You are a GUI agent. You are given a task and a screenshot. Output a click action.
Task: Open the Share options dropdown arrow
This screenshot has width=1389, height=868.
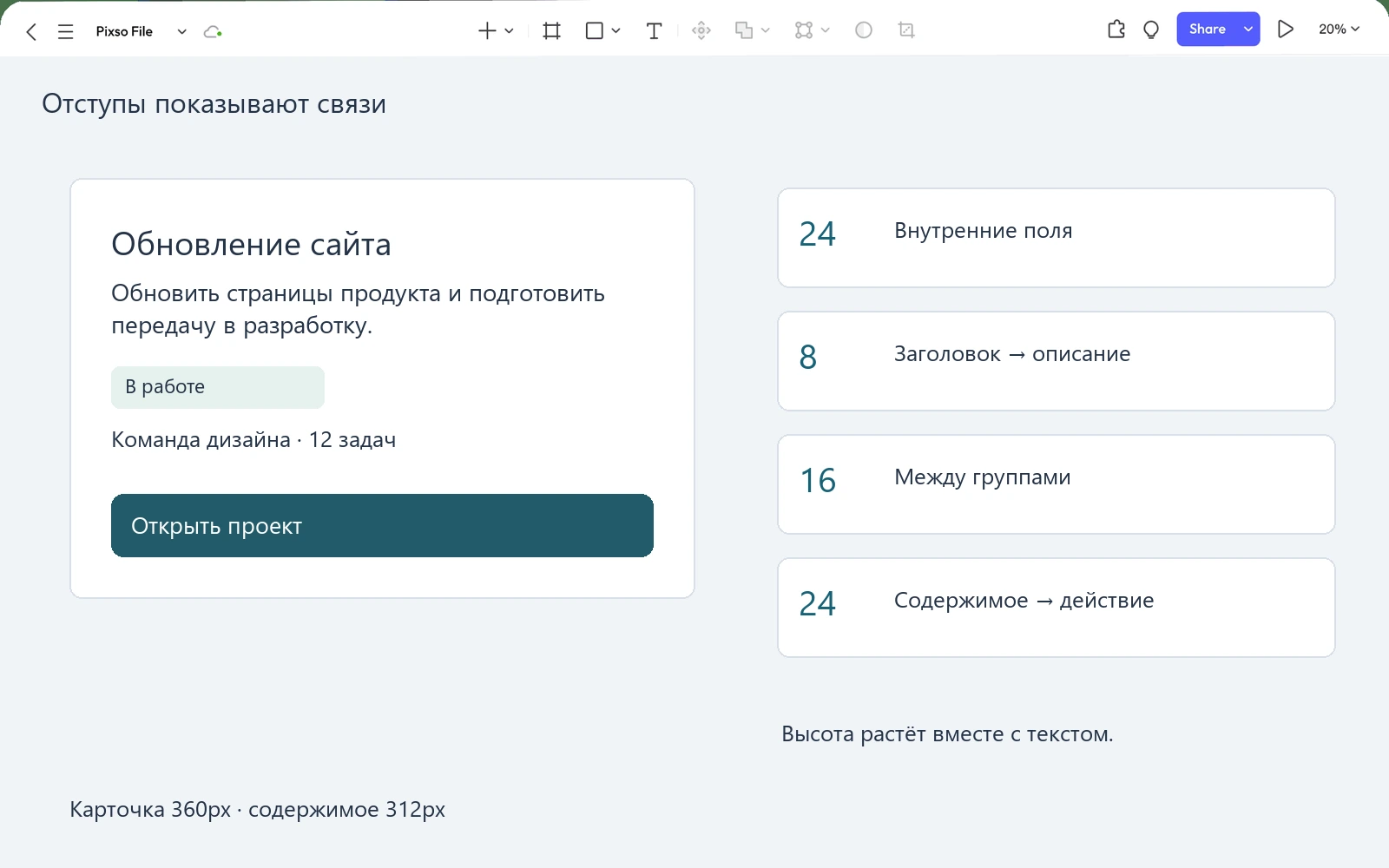[1248, 30]
